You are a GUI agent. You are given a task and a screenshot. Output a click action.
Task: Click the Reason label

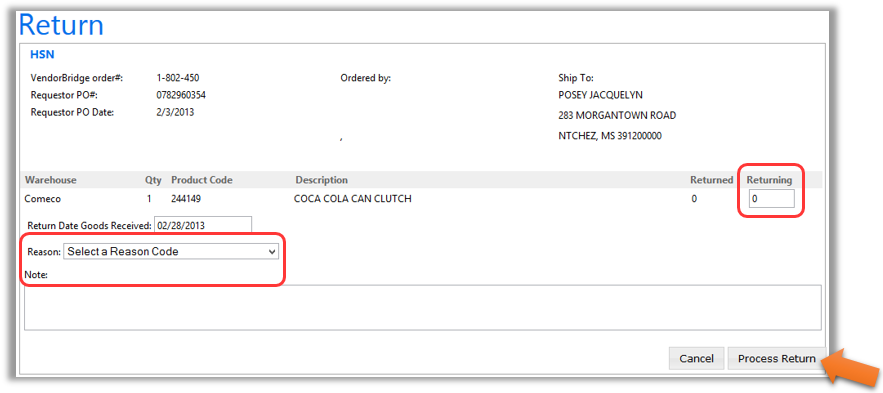pyautogui.click(x=44, y=252)
